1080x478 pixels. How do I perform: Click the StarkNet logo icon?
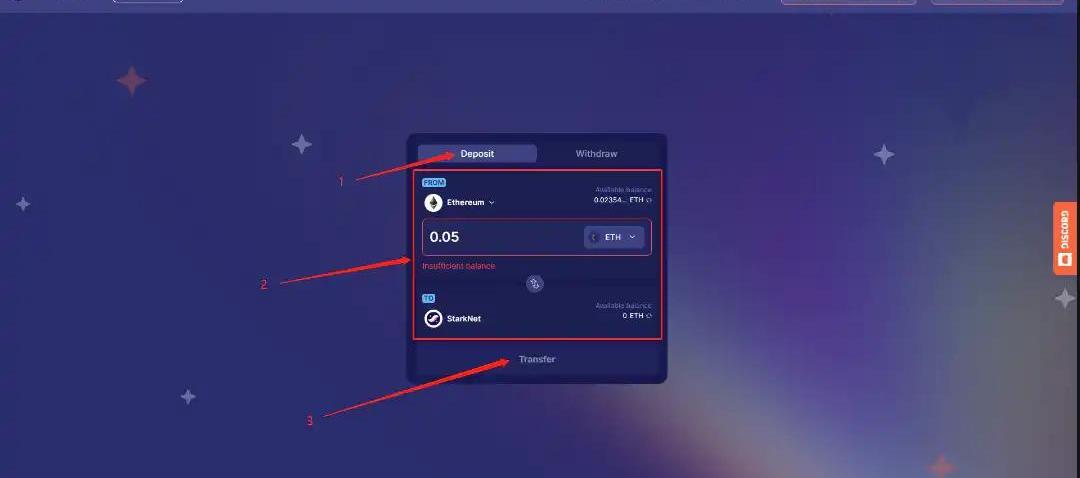point(433,319)
